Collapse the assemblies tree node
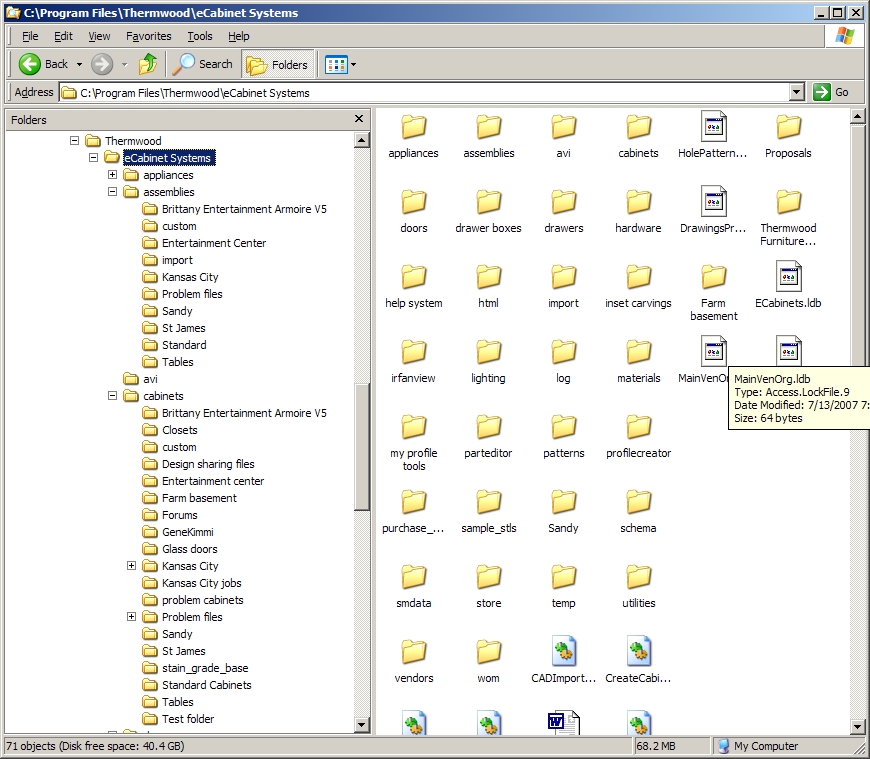 (x=112, y=191)
